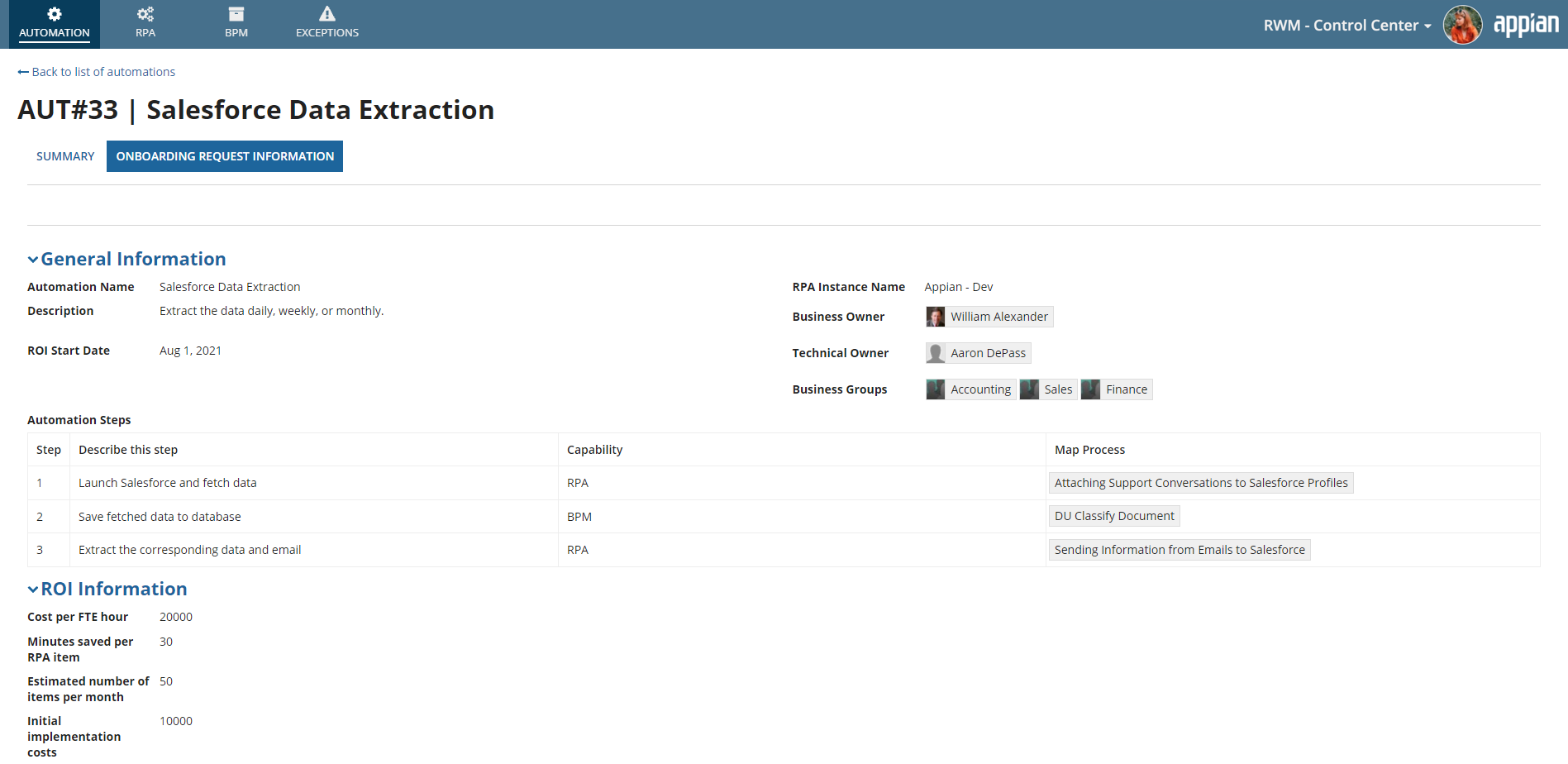Switch to the Summary tab
The height and width of the screenshot is (764, 1568).
pos(65,156)
